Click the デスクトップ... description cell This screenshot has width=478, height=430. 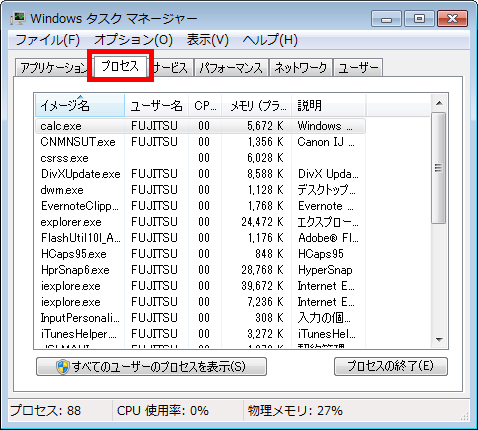coord(327,190)
